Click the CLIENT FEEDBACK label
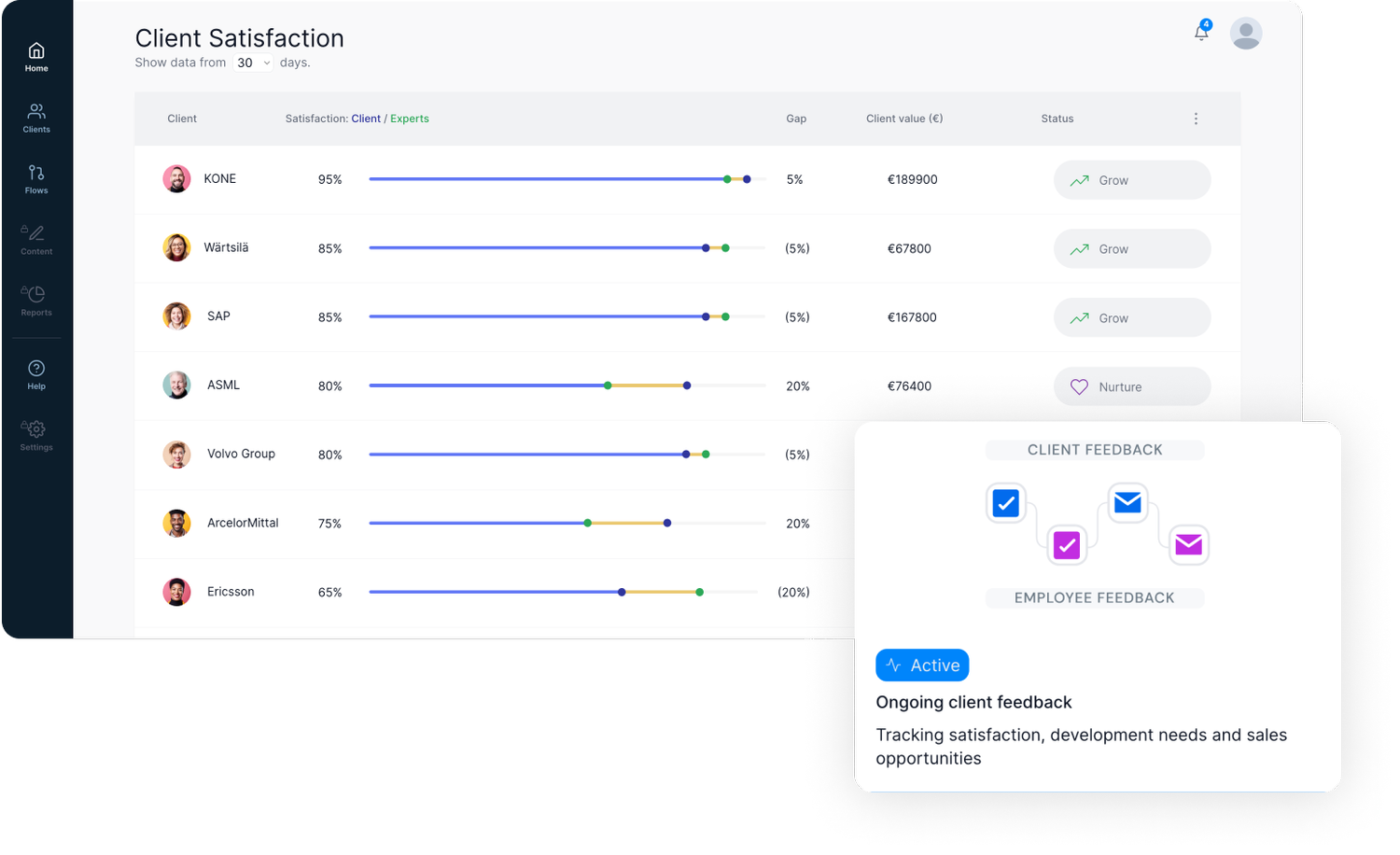Image resolution: width=1400 pixels, height=855 pixels. [1095, 450]
